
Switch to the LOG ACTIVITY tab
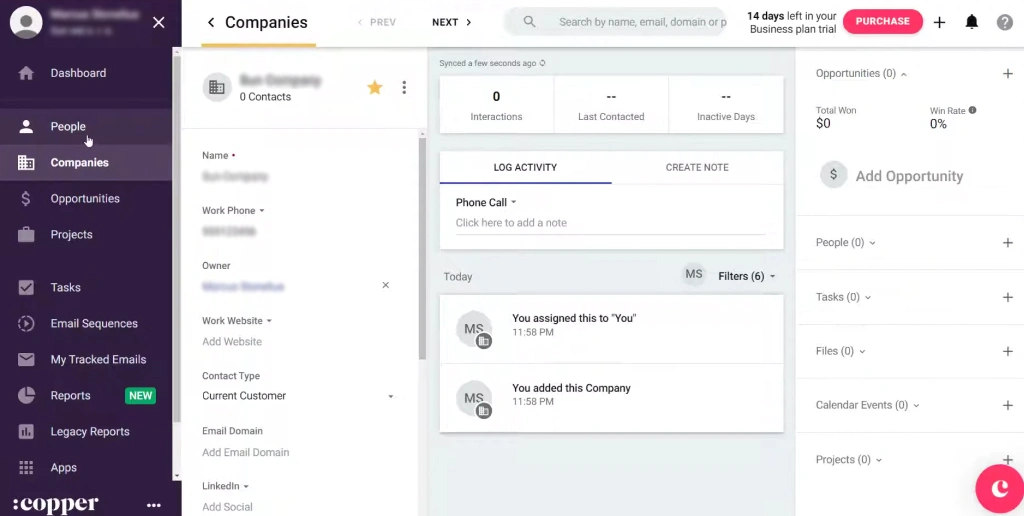point(525,167)
